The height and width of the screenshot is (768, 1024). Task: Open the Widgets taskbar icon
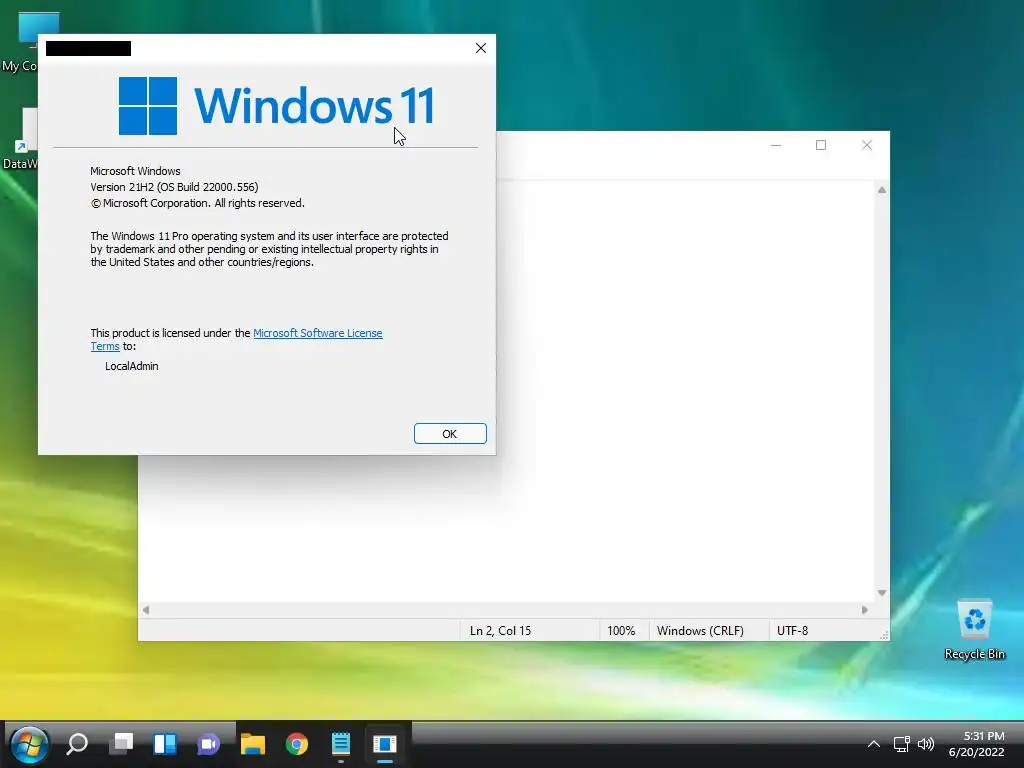[165, 744]
